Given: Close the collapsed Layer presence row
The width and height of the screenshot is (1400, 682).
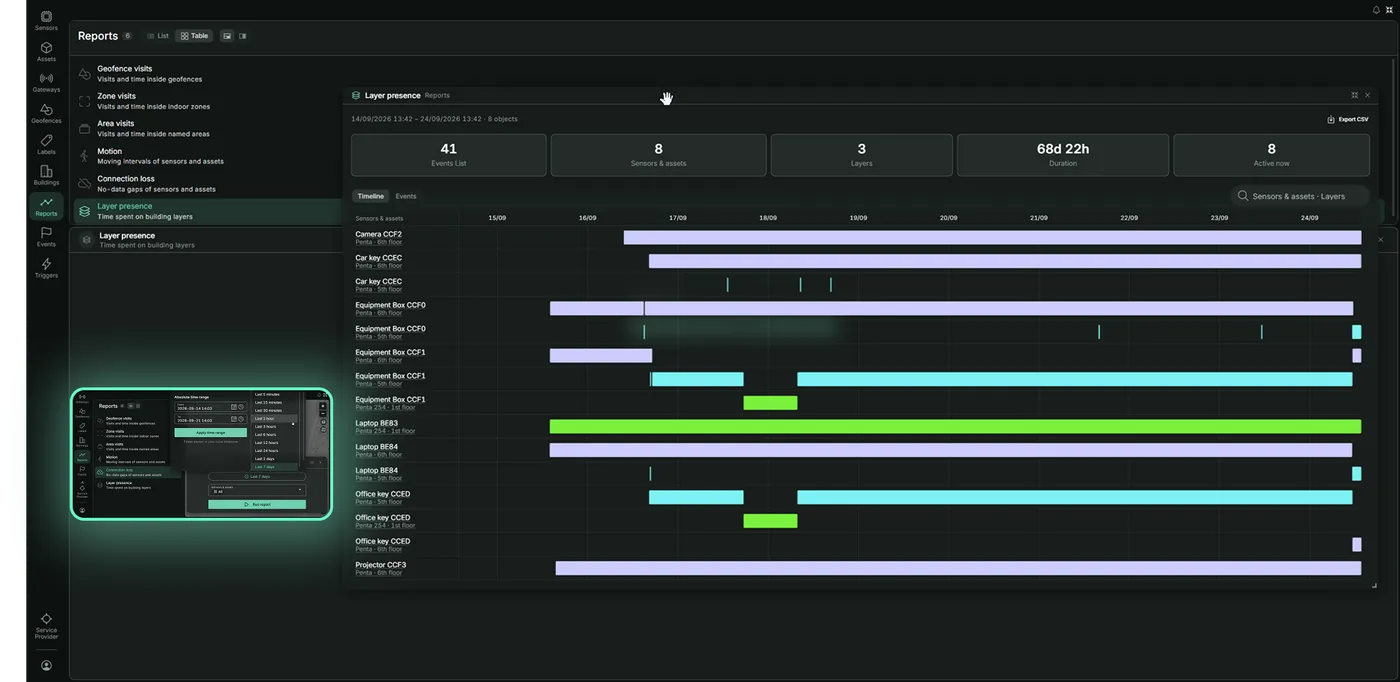Looking at the screenshot, I should (x=1381, y=240).
